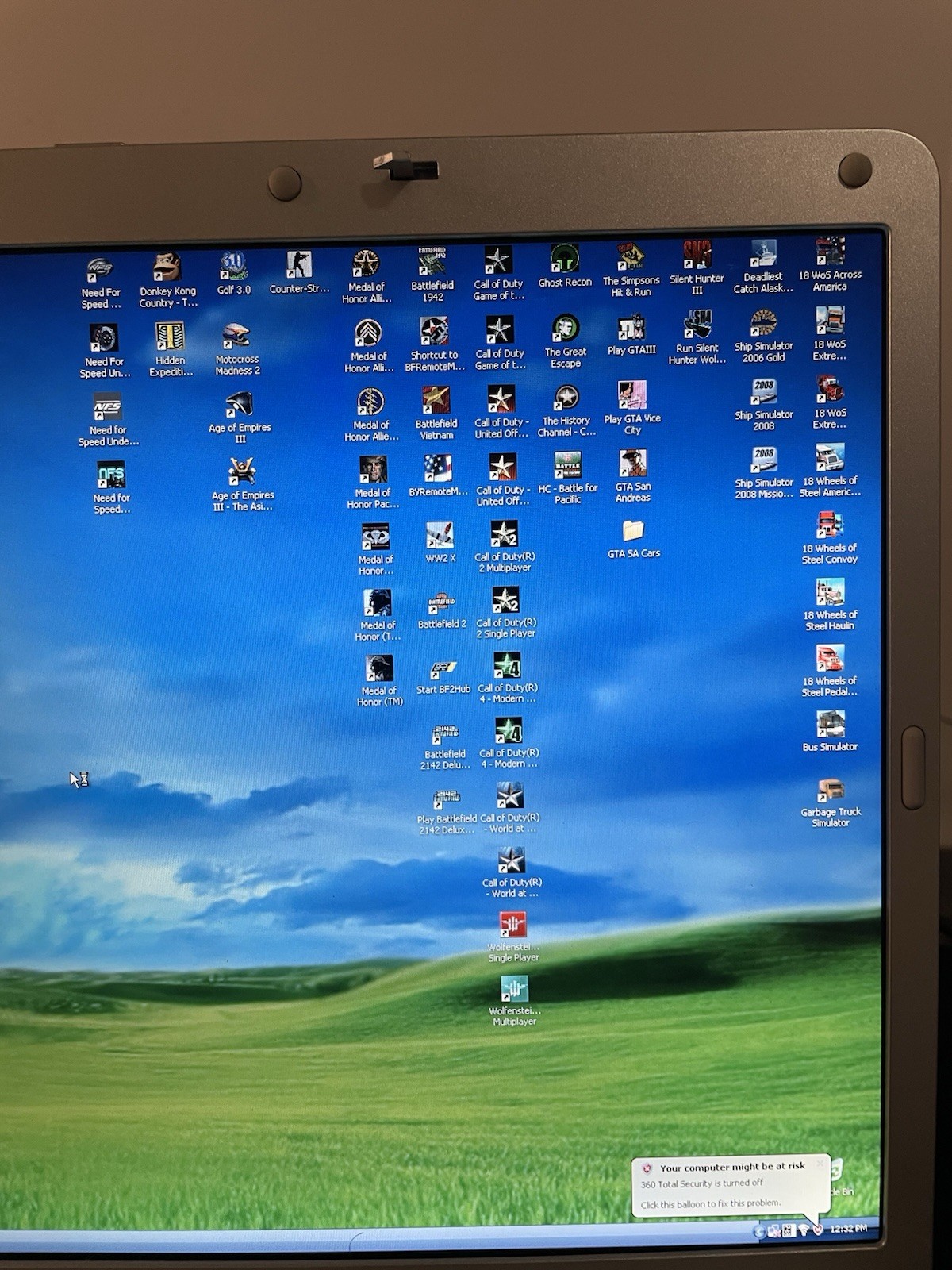Screen dimensions: 952x1270
Task: Select 18 Wheels of Steel Haulin
Action: 830,605
